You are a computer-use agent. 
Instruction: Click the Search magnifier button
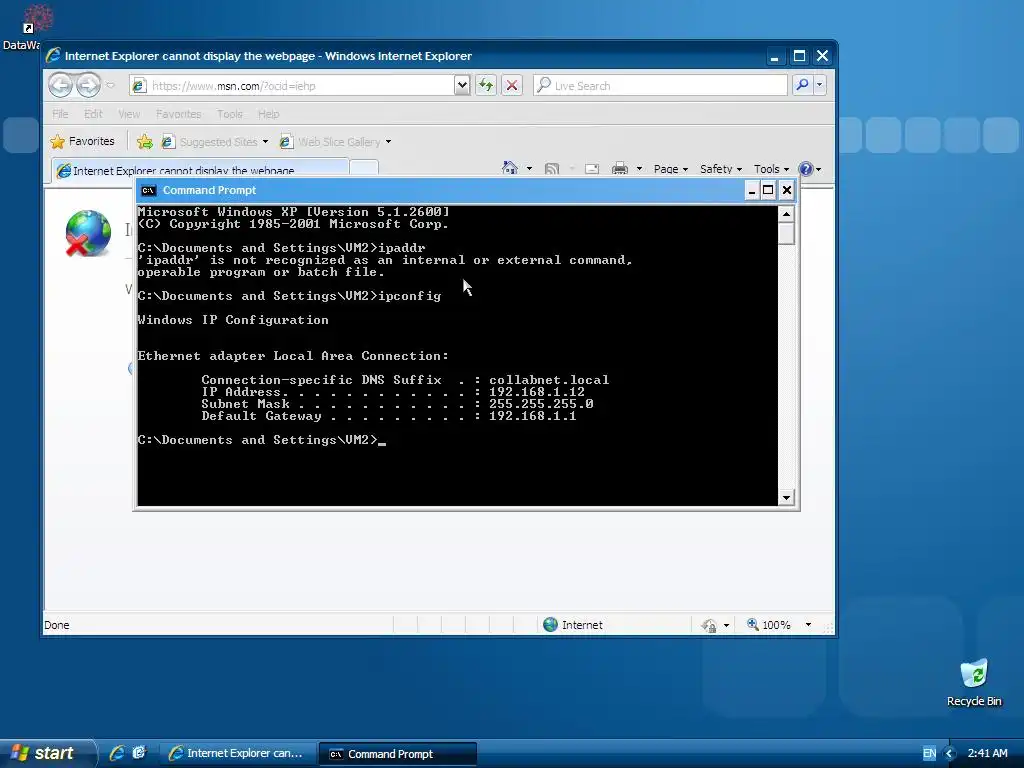pos(802,86)
